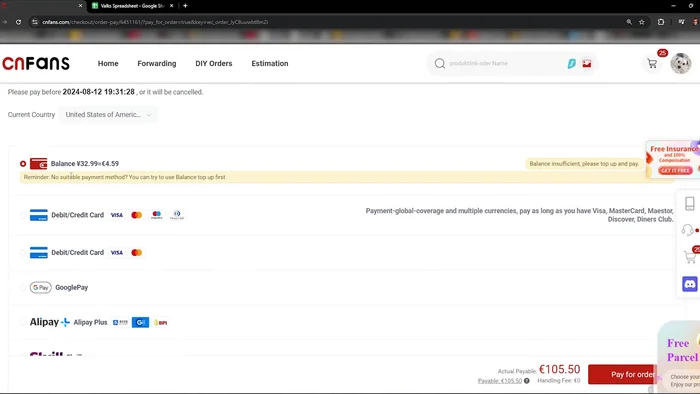
Task: Open a new browser tab
Action: point(185,6)
